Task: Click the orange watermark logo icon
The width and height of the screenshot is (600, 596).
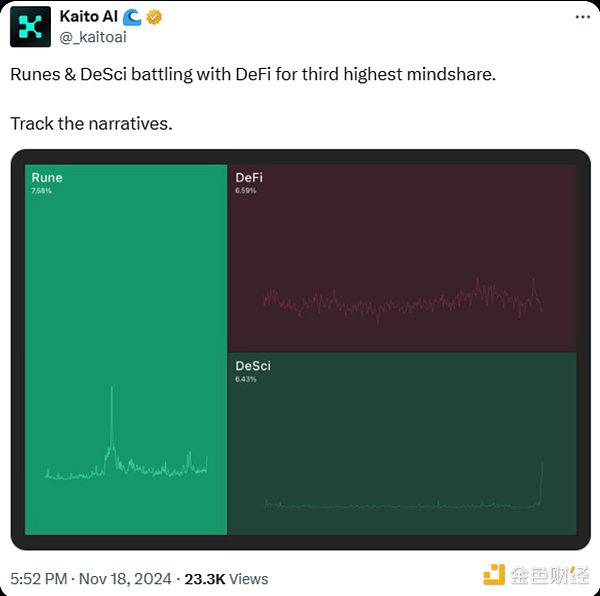Action: (494, 575)
